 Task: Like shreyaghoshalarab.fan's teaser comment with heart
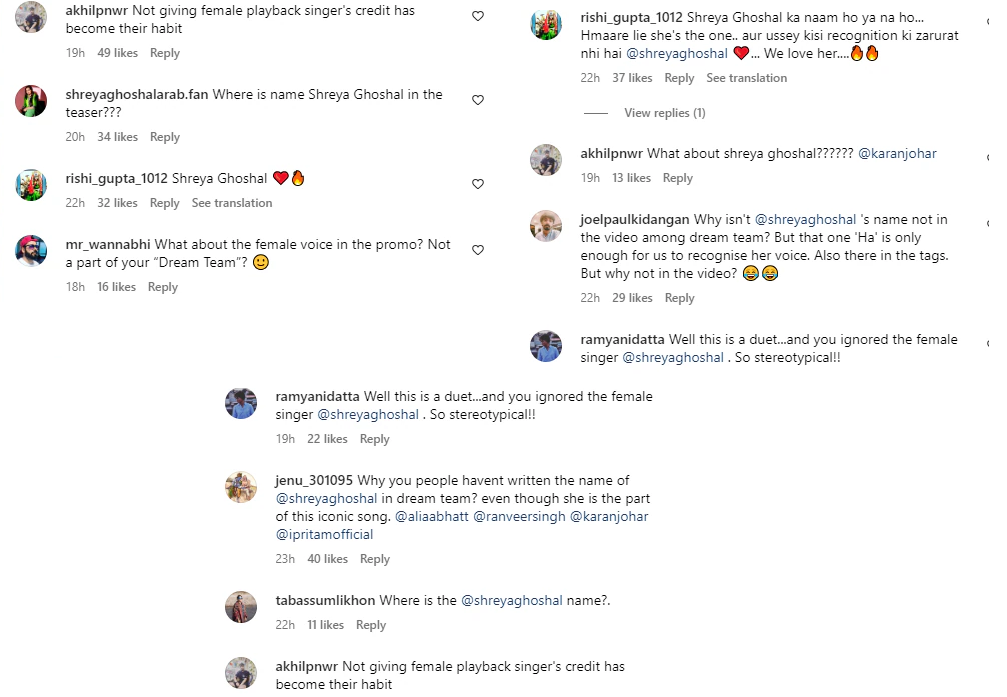pyautogui.click(x=478, y=100)
